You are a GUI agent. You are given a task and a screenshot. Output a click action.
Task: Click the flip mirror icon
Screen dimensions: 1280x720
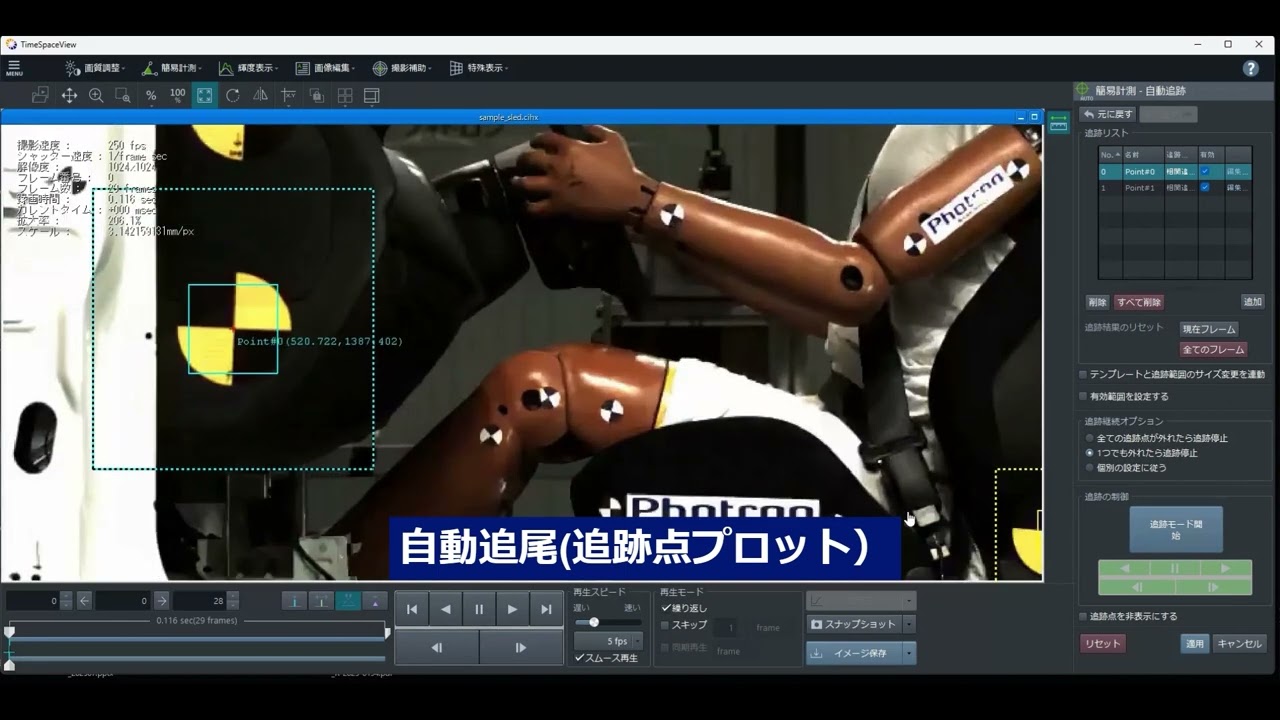pos(260,95)
